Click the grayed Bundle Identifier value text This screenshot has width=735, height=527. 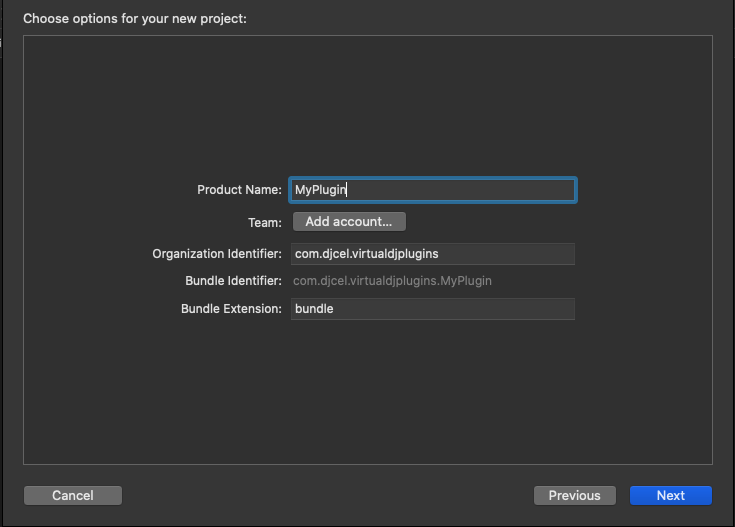pyautogui.click(x=392, y=281)
